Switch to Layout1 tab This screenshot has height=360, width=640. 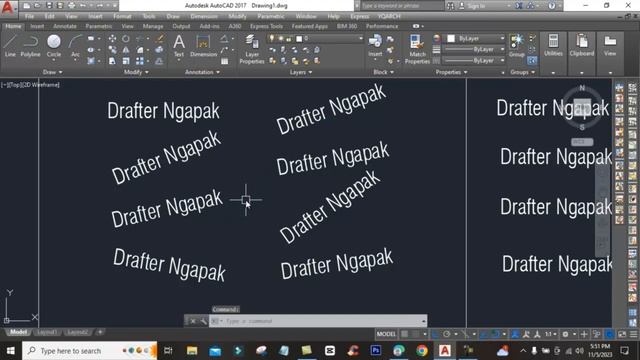pos(47,332)
